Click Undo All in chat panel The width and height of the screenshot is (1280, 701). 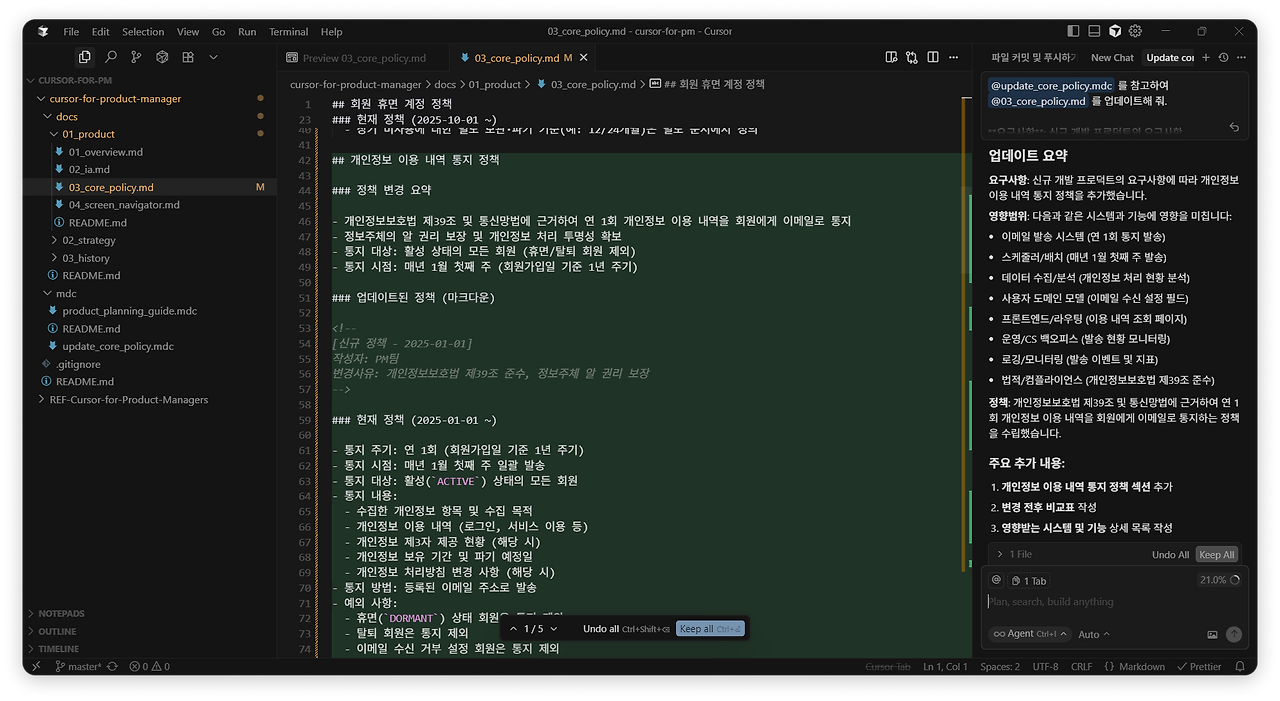1170,554
